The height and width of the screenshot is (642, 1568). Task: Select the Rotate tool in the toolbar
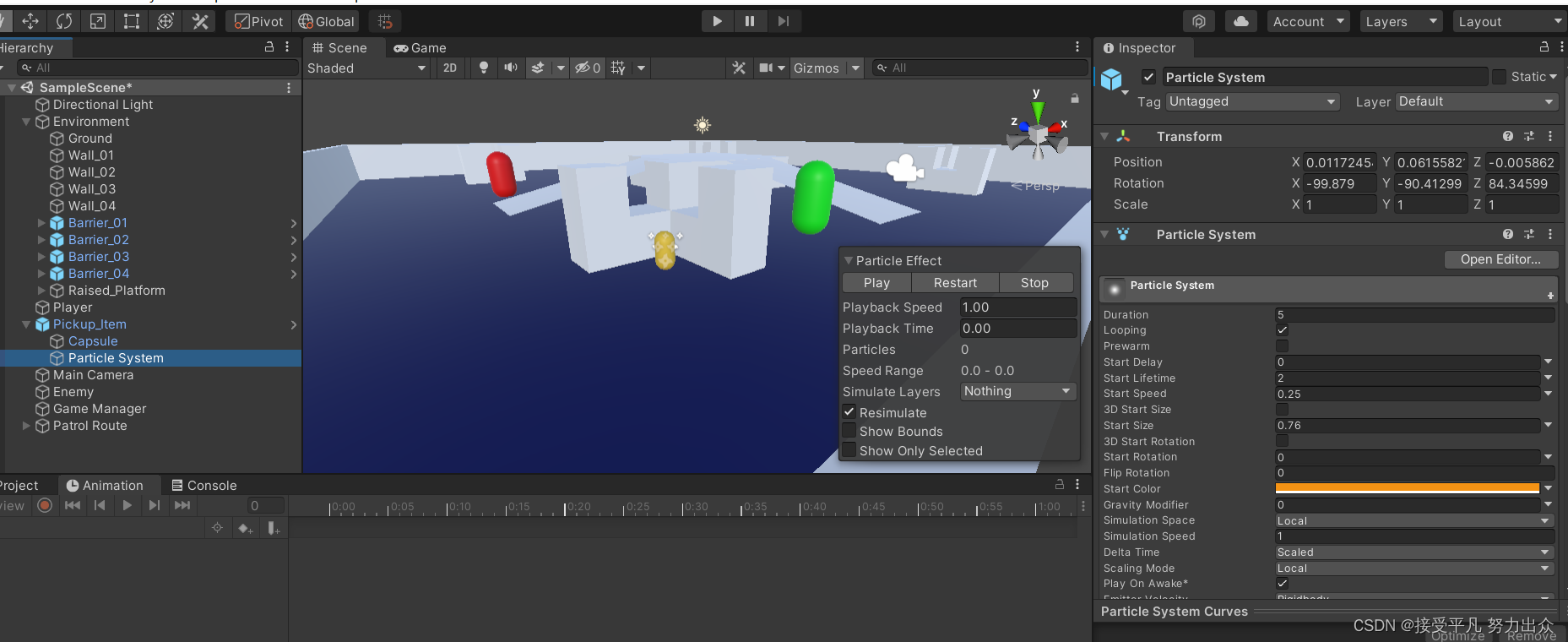pos(64,21)
